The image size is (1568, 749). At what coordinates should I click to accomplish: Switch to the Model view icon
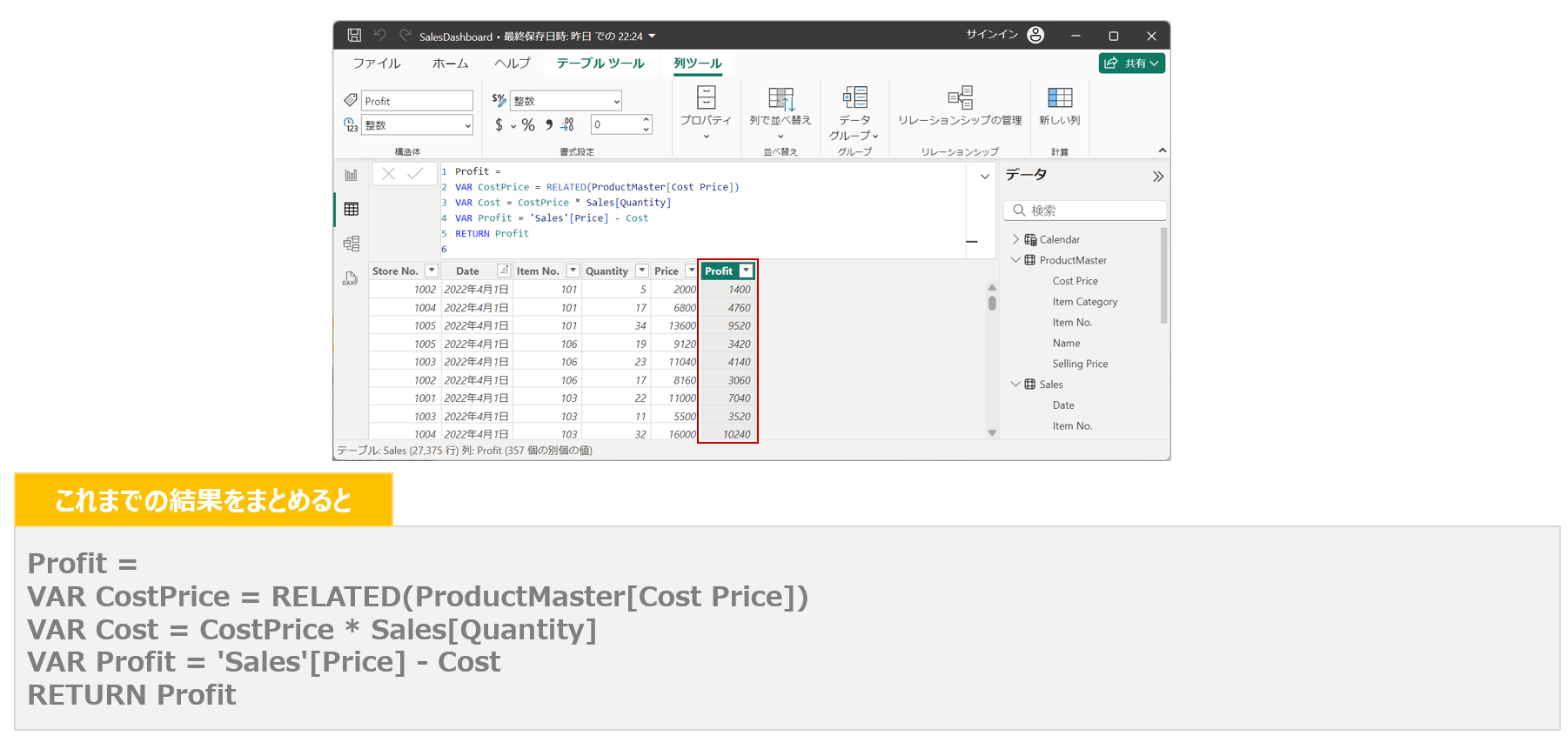click(351, 244)
